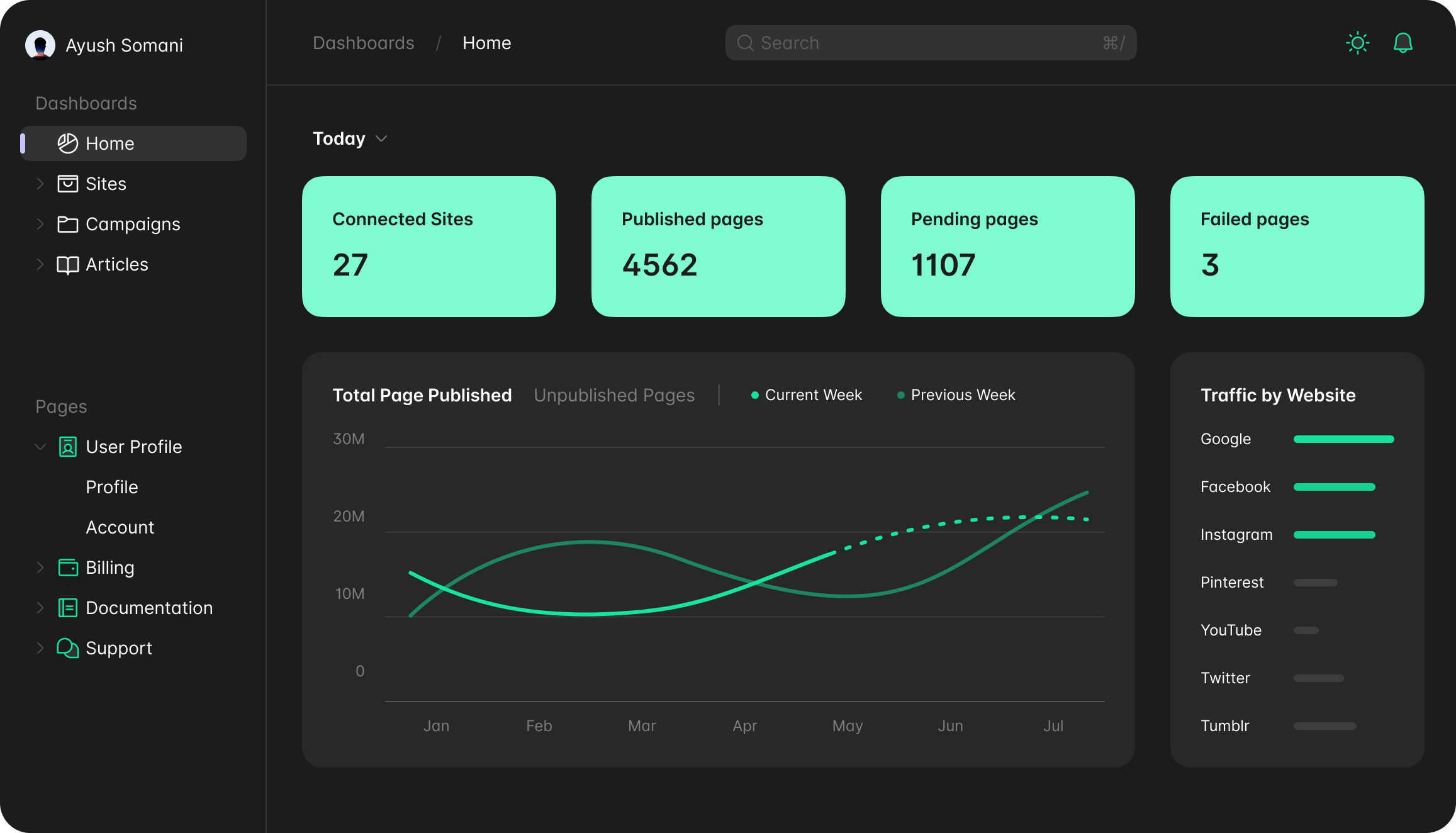Select the Billing card icon

[67, 567]
